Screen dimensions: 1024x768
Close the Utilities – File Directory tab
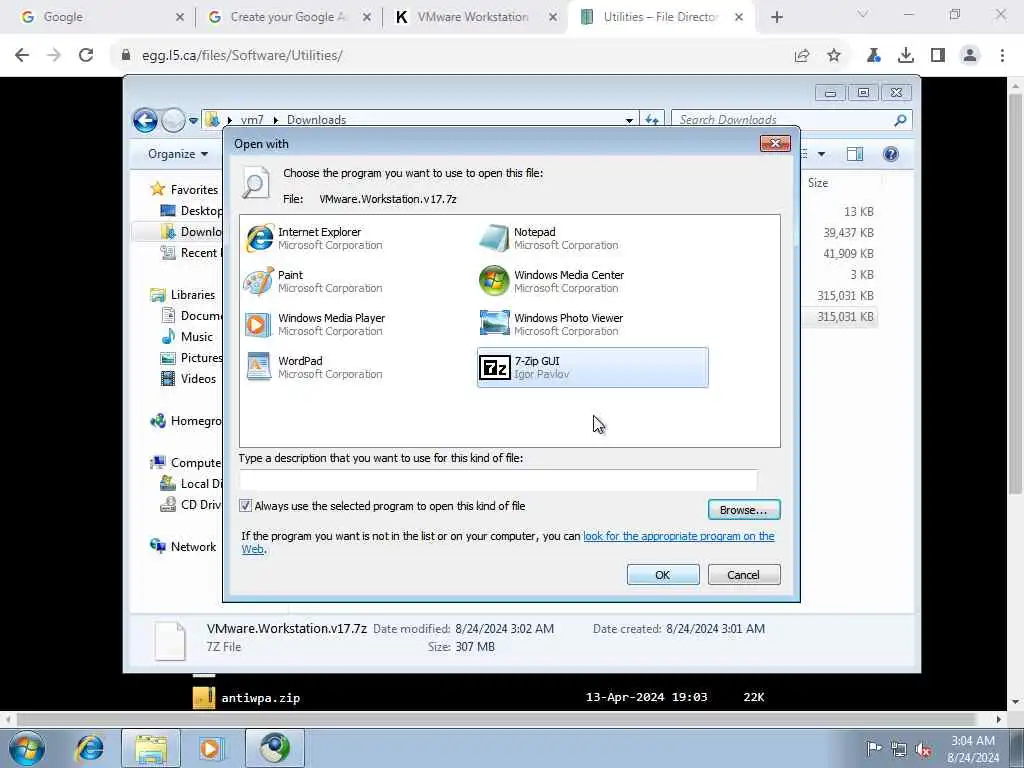pos(739,17)
